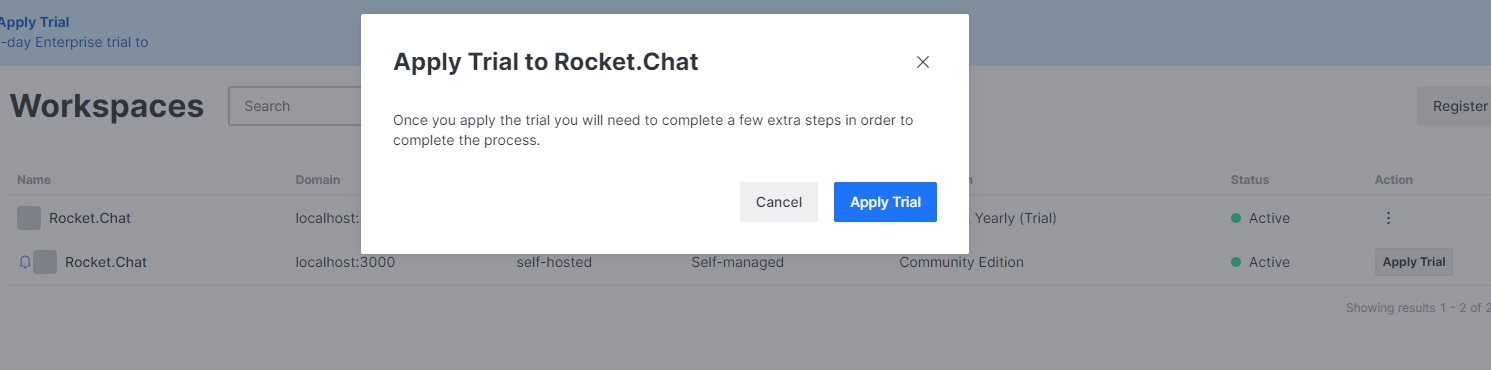Focus the Workspaces Search field
Image resolution: width=1491 pixels, height=370 pixels.
tap(295, 106)
